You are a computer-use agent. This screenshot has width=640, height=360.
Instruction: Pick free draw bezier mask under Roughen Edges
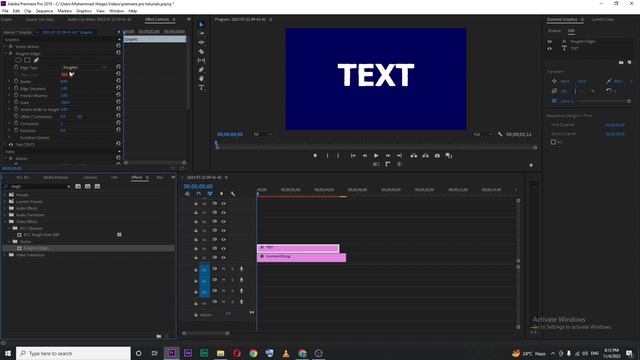click(x=36, y=60)
